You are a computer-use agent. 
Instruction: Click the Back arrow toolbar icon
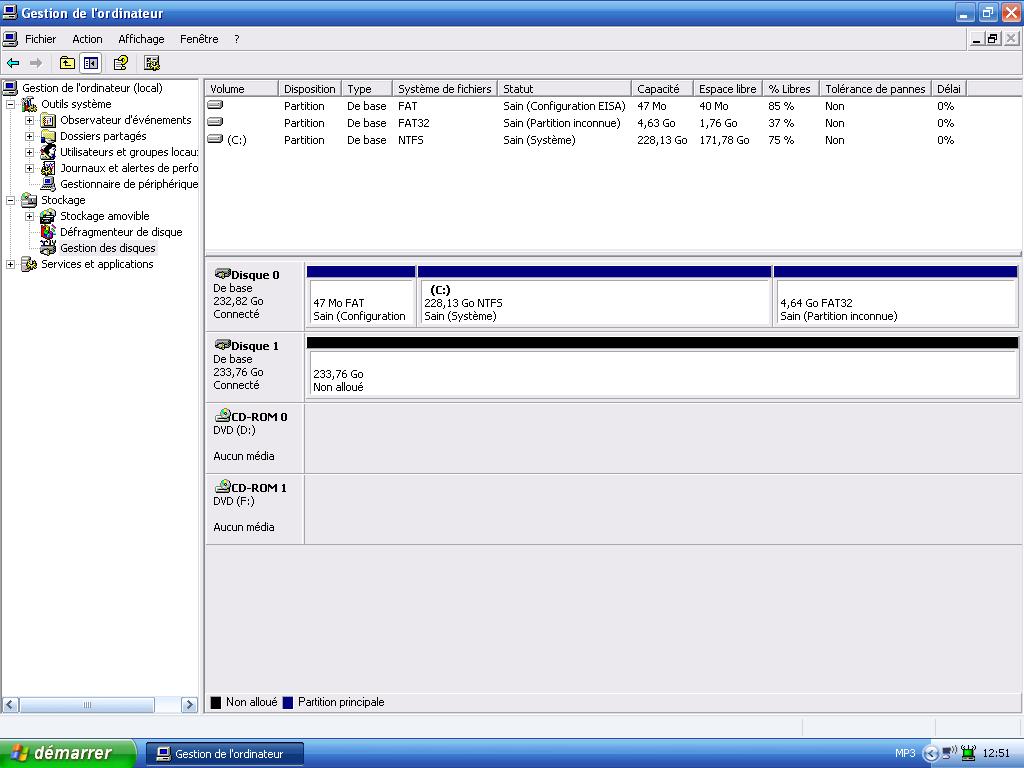pos(13,63)
